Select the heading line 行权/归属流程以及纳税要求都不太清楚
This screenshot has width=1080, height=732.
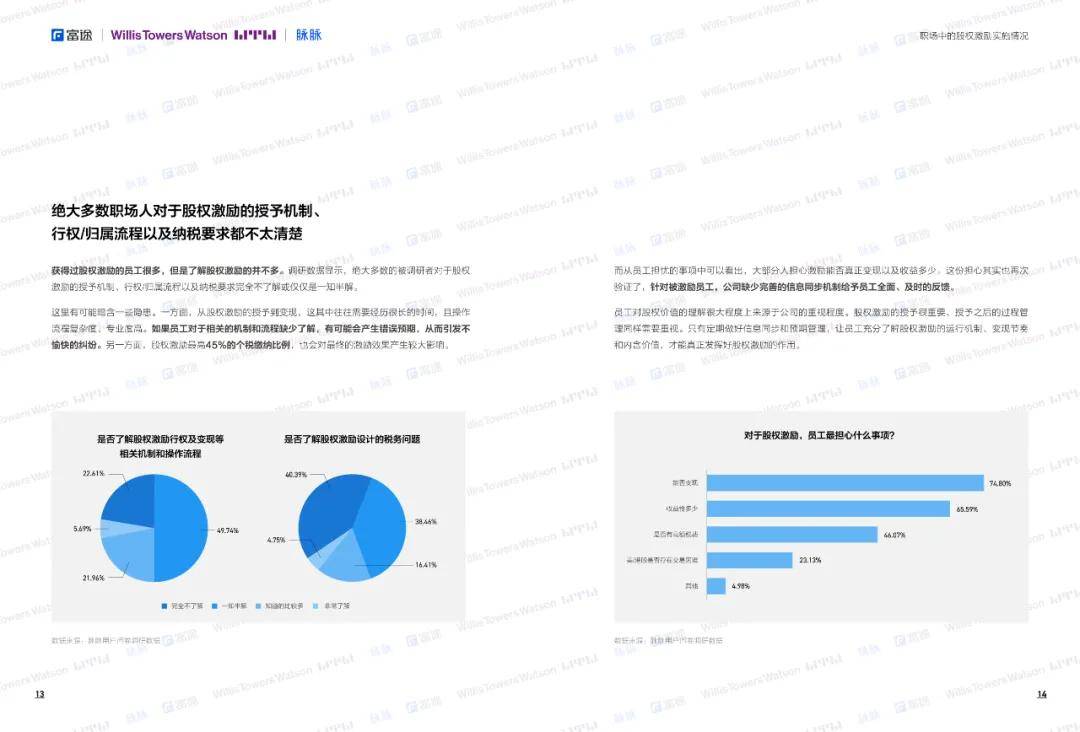click(x=177, y=234)
